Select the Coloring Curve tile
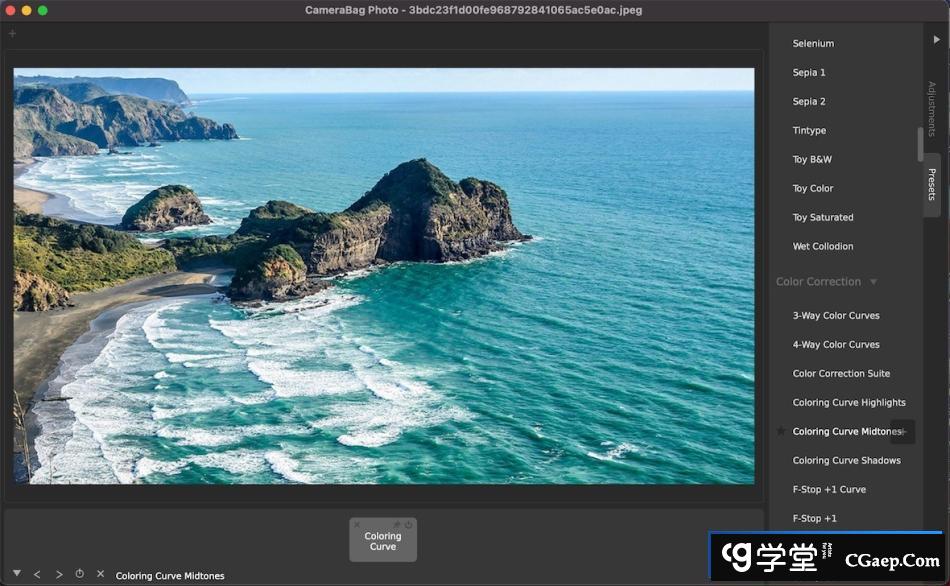The width and height of the screenshot is (950, 586). 383,543
